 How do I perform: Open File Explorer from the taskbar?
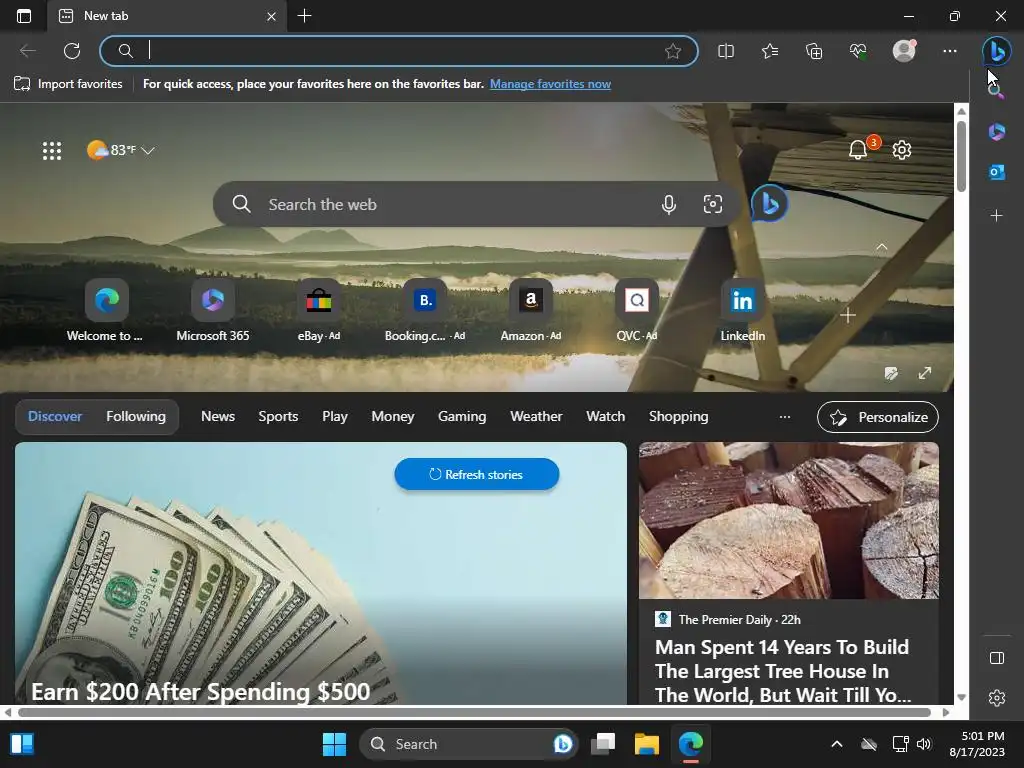click(647, 744)
